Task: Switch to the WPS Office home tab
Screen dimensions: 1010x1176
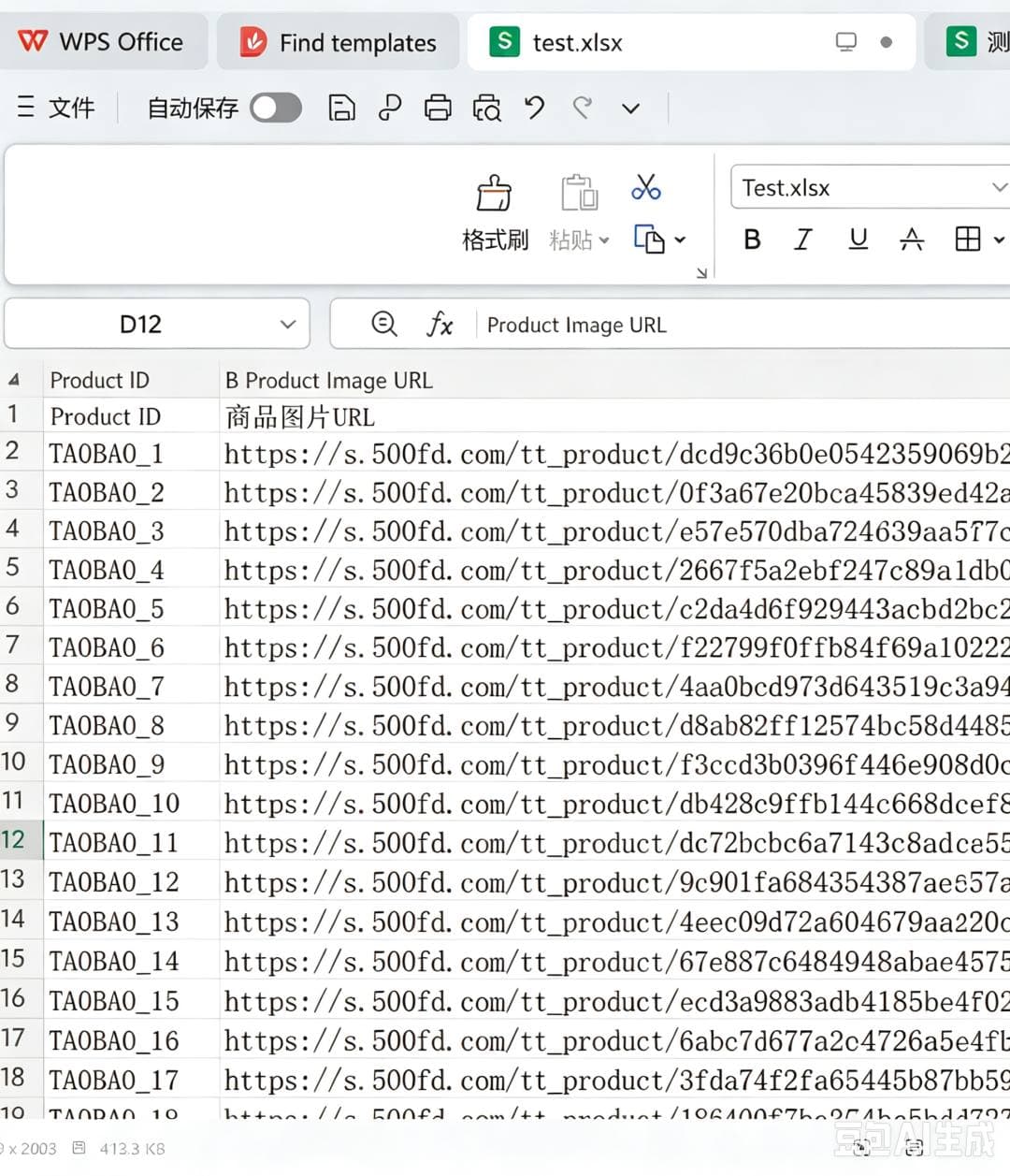Action: click(x=102, y=42)
